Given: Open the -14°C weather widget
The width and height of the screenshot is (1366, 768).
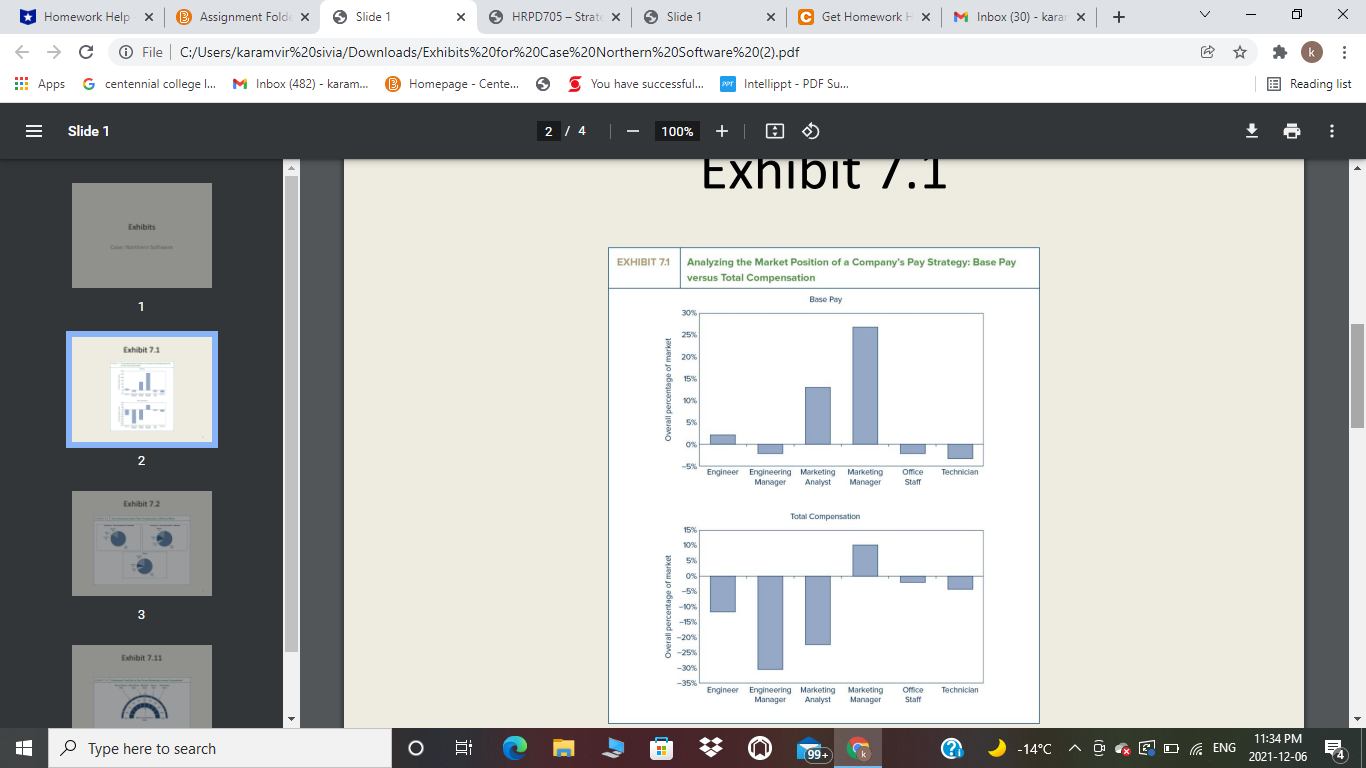Looking at the screenshot, I should coord(1020,748).
